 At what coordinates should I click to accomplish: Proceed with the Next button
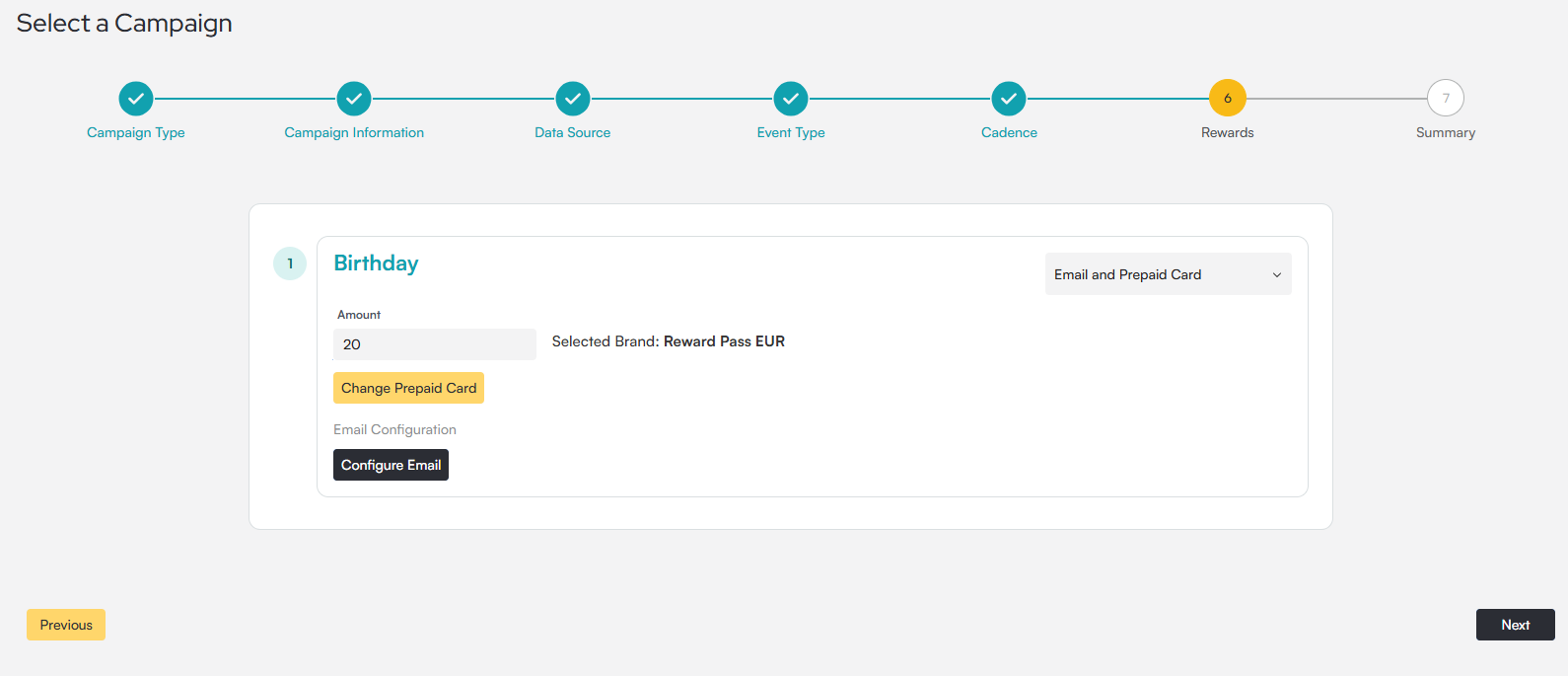(1516, 625)
